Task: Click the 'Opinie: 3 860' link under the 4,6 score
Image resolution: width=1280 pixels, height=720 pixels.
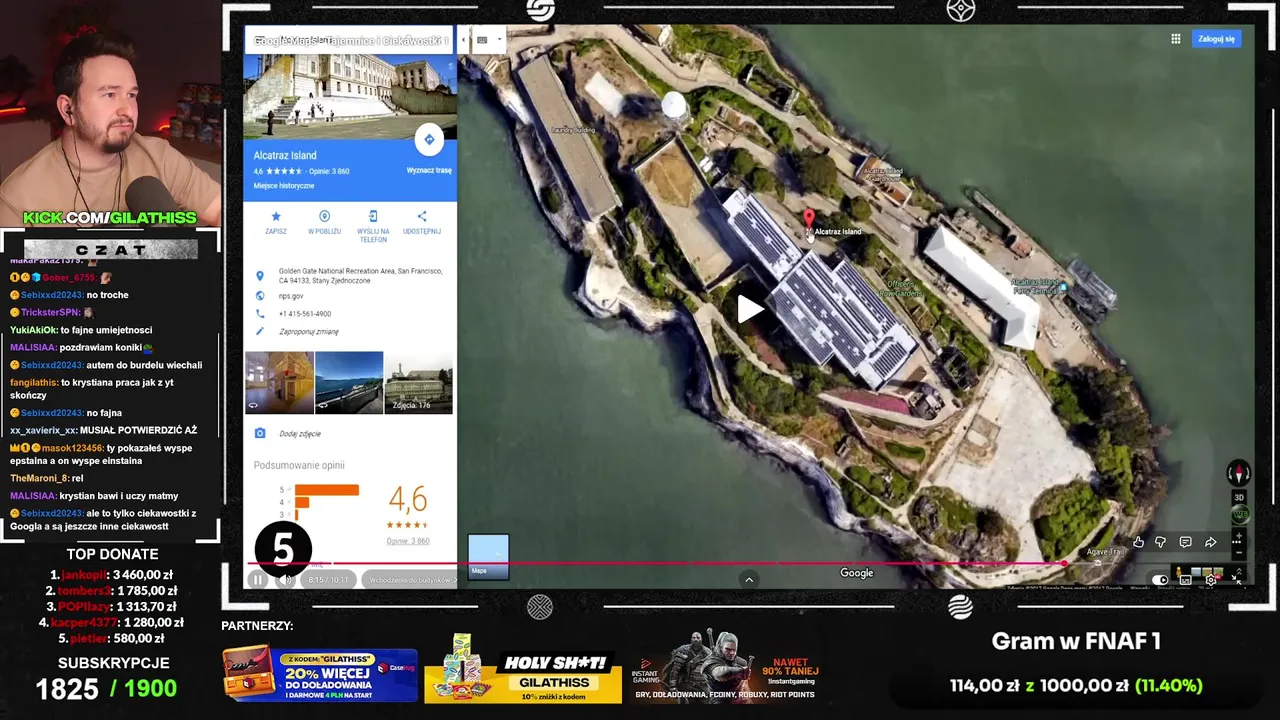Action: click(408, 541)
